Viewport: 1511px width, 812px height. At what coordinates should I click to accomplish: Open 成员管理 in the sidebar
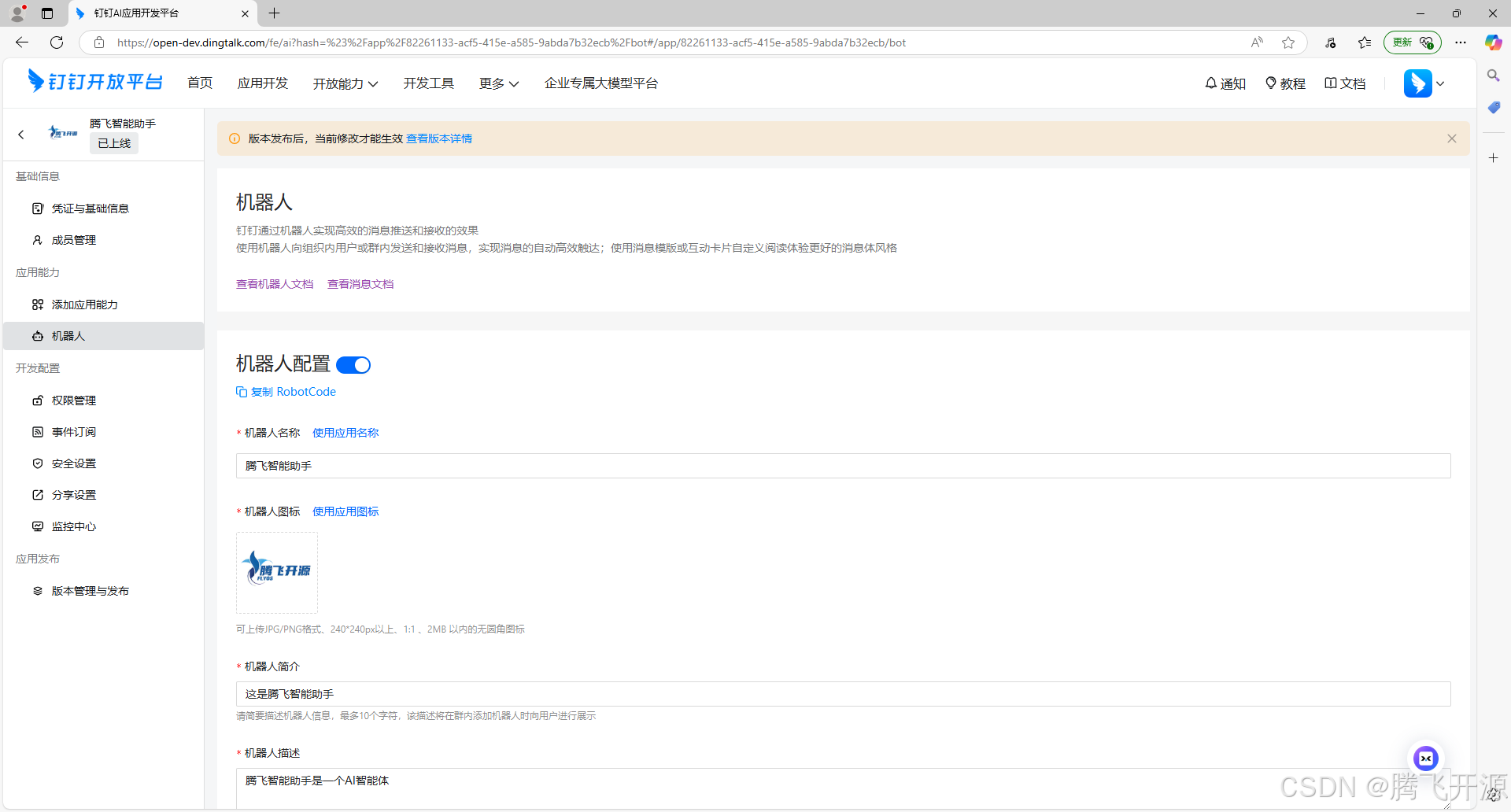(x=103, y=240)
